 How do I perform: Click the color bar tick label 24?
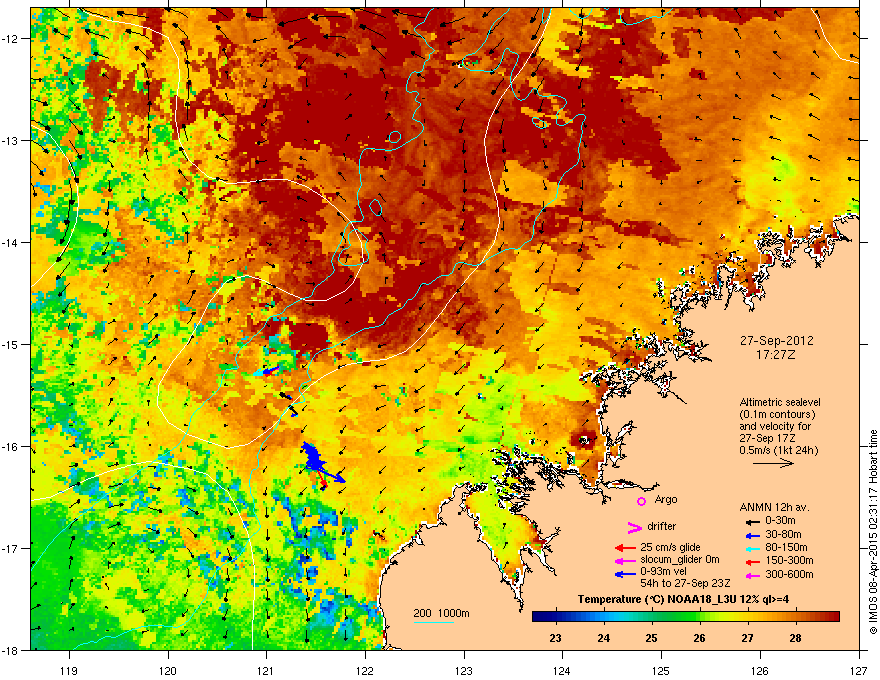tap(603, 638)
